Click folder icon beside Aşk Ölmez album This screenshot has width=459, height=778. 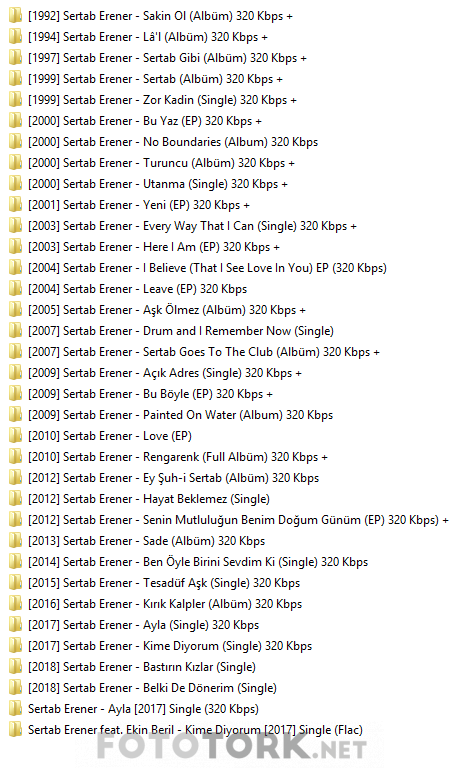pos(15,310)
